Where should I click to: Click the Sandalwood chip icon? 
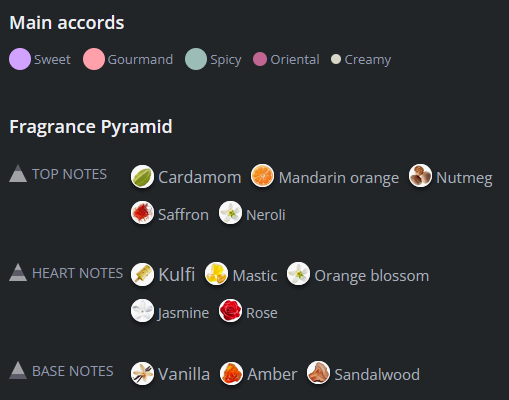[318, 373]
